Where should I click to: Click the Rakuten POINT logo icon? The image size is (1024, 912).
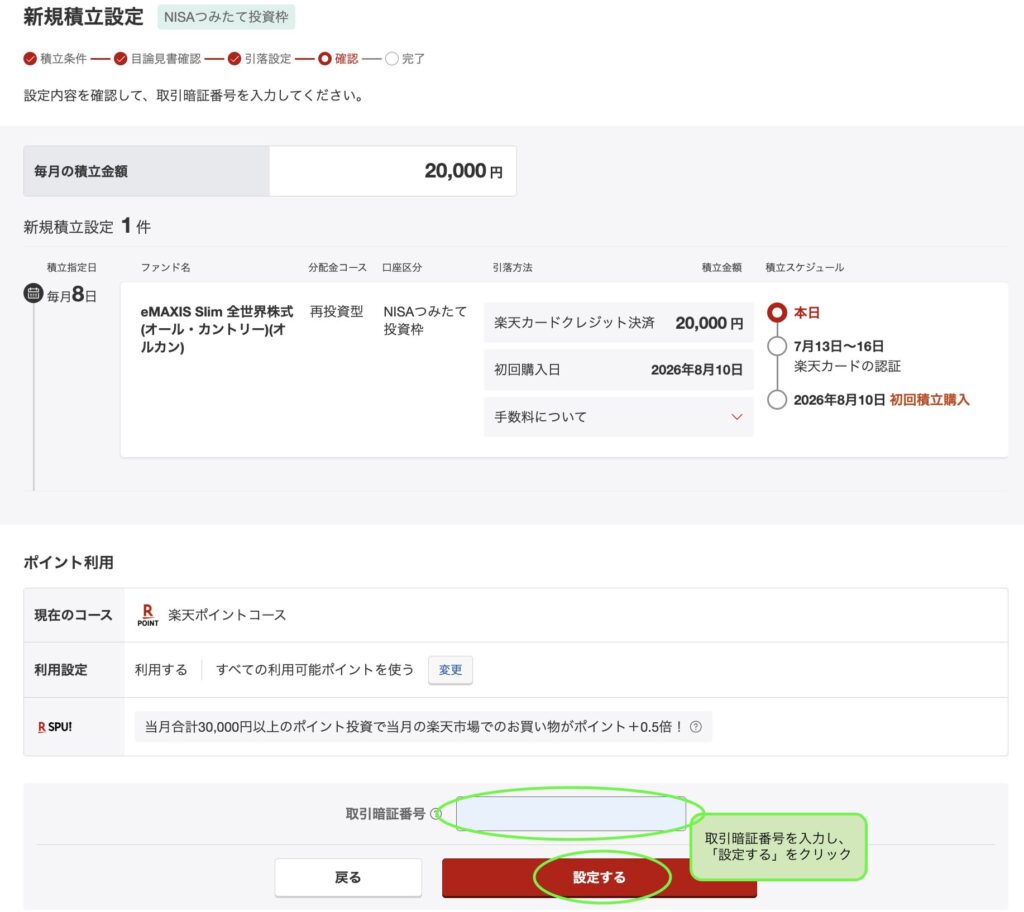tap(148, 615)
